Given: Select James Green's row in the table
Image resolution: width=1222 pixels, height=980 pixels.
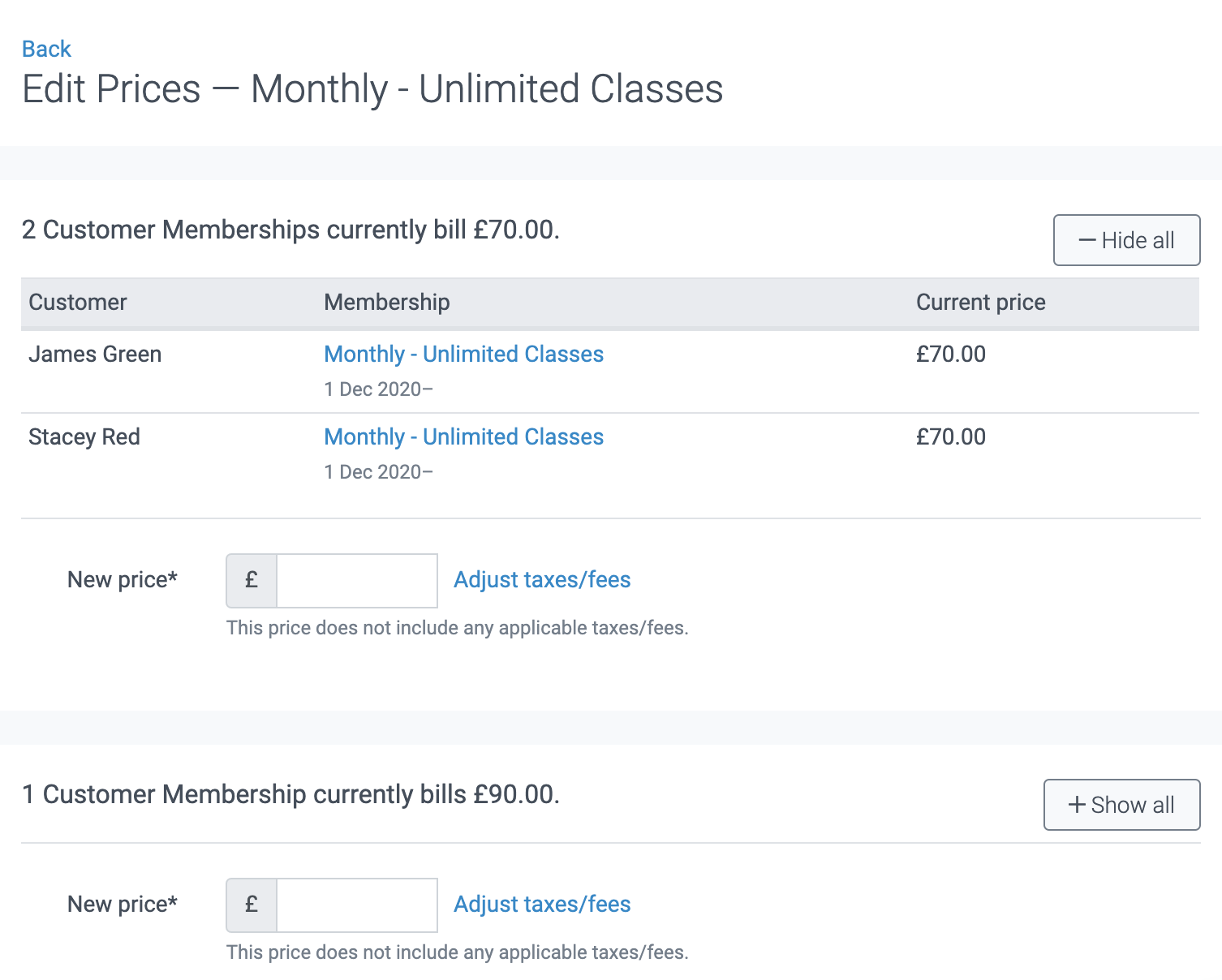Looking at the screenshot, I should coord(95,355).
